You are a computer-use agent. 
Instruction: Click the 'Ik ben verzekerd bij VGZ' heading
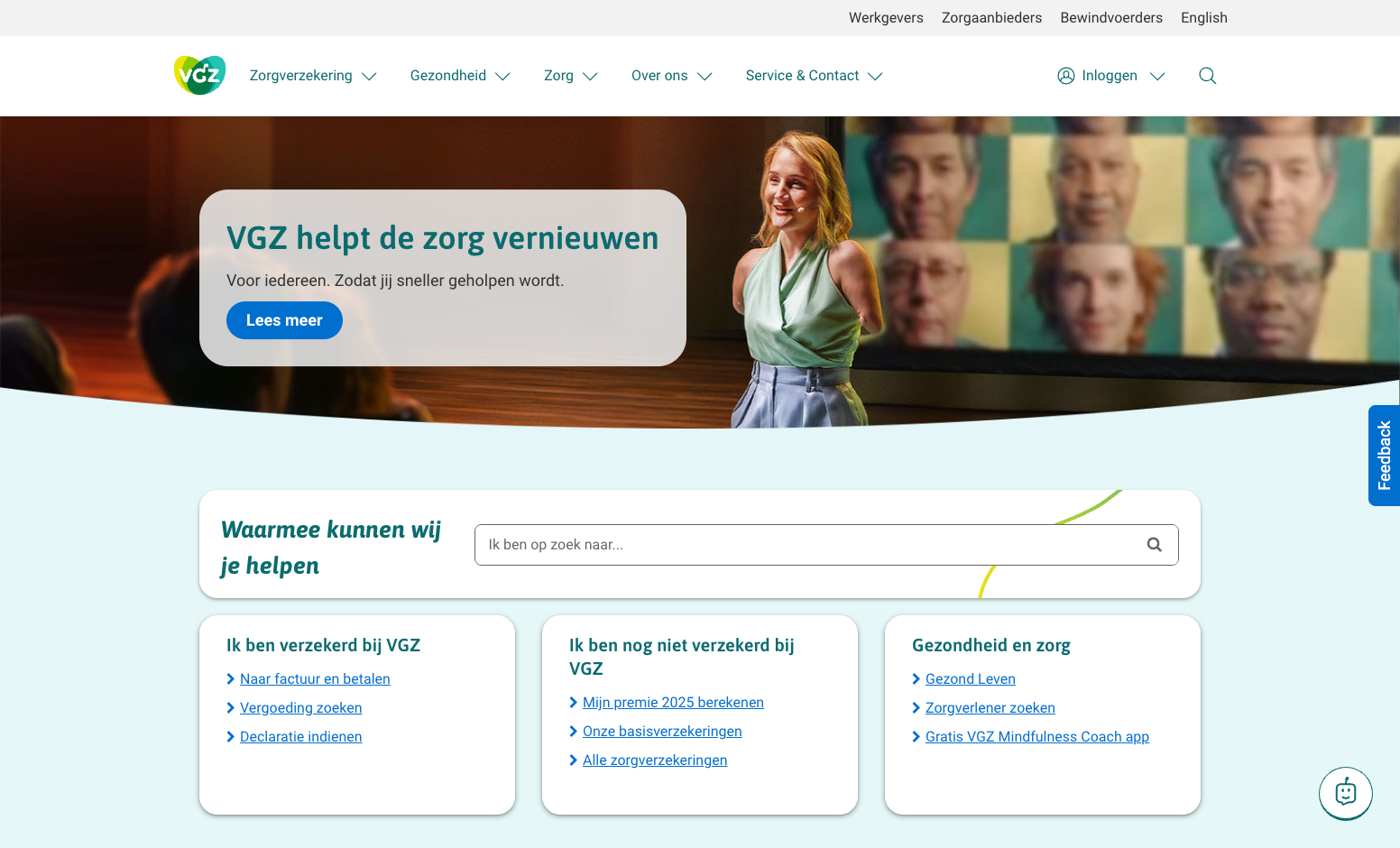coord(323,645)
